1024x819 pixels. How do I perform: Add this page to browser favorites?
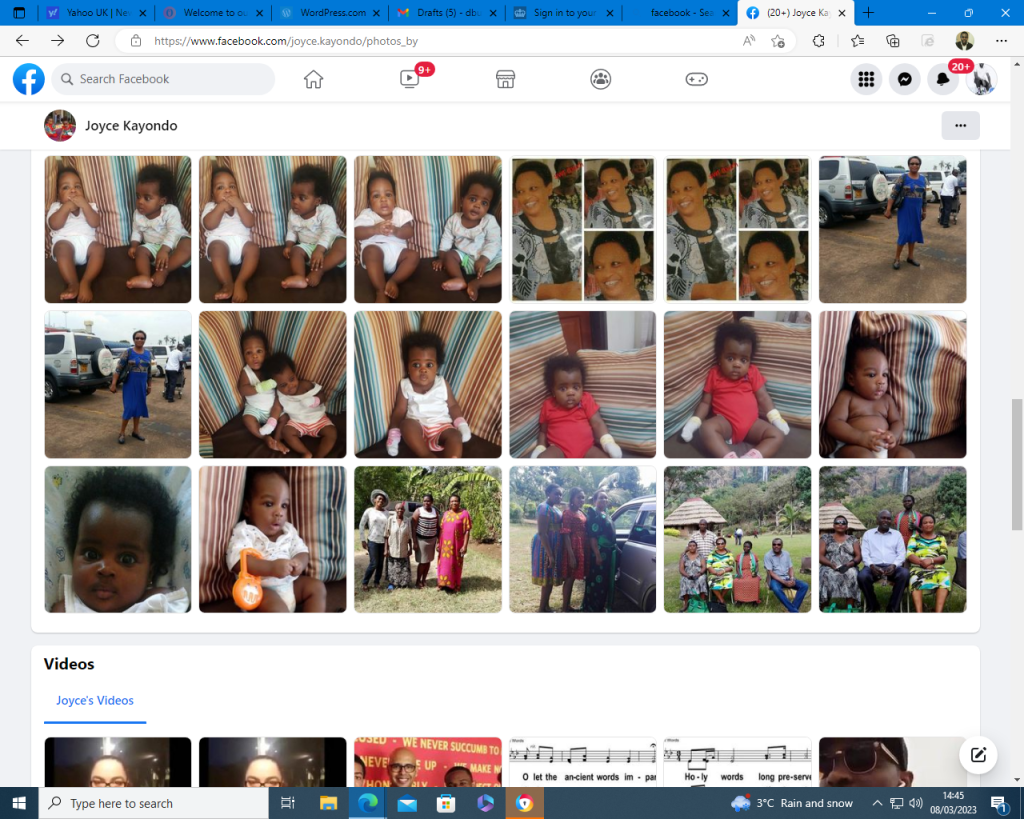tap(778, 41)
